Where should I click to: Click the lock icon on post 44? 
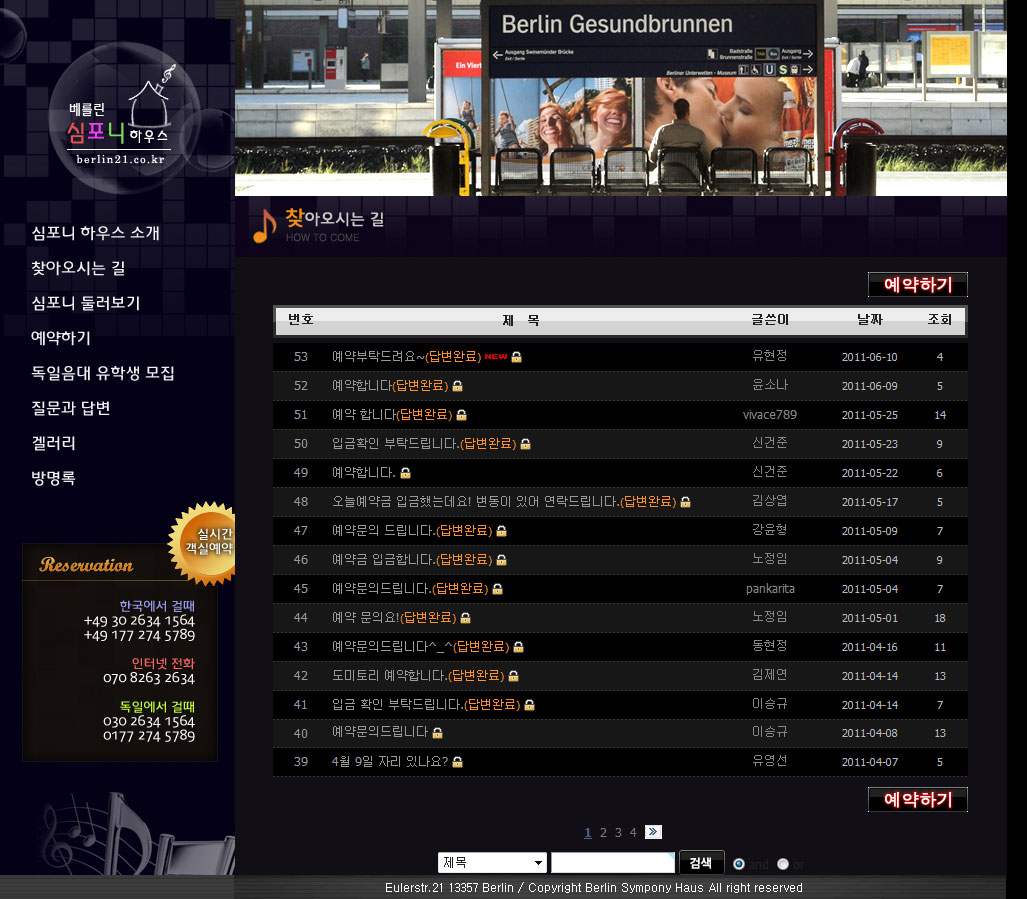pos(466,617)
